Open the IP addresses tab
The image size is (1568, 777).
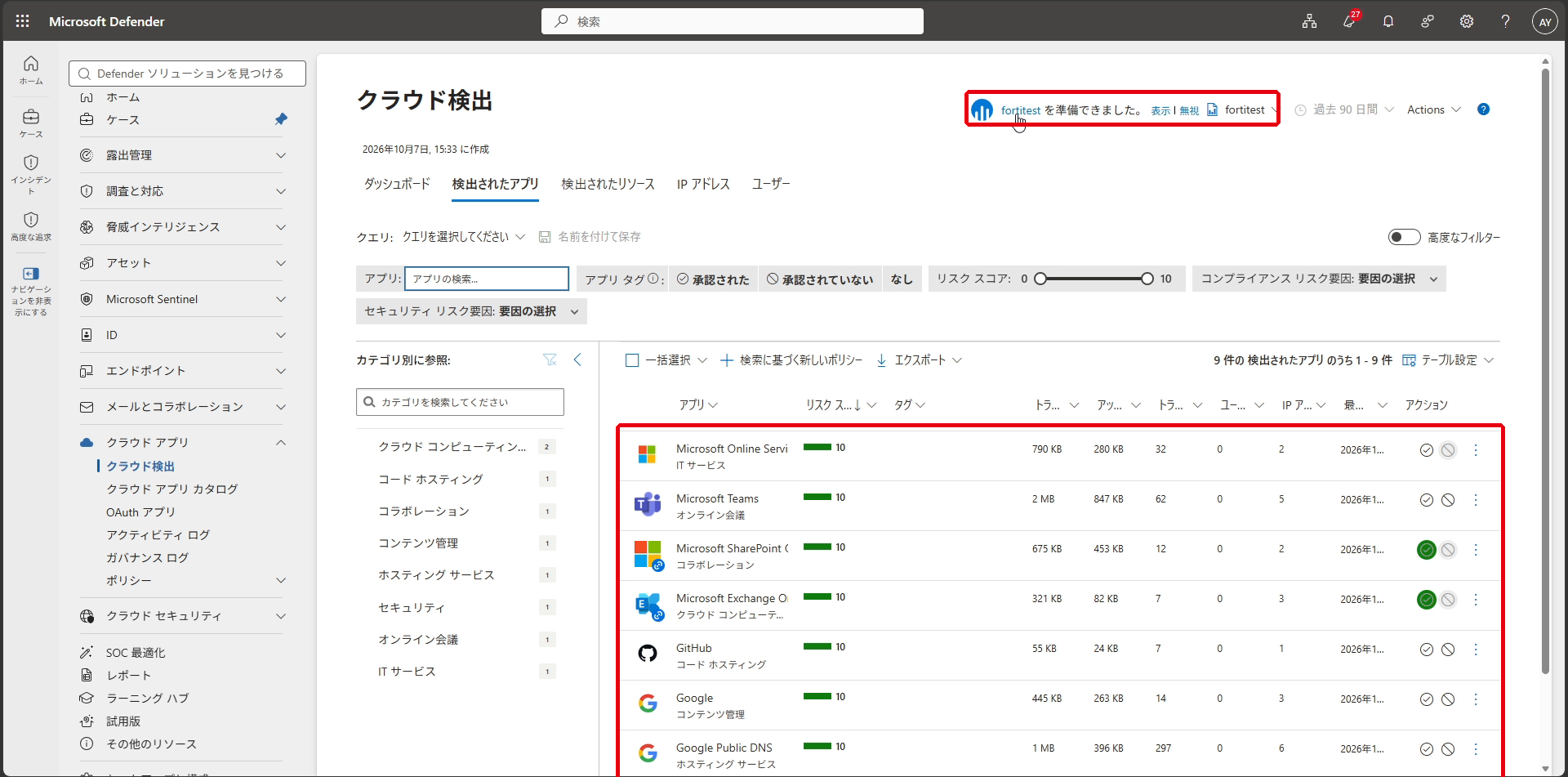pos(703,184)
